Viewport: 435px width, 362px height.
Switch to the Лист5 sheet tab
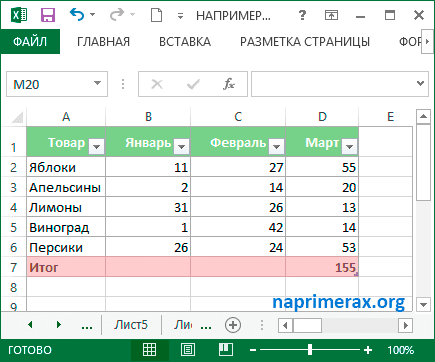point(131,324)
